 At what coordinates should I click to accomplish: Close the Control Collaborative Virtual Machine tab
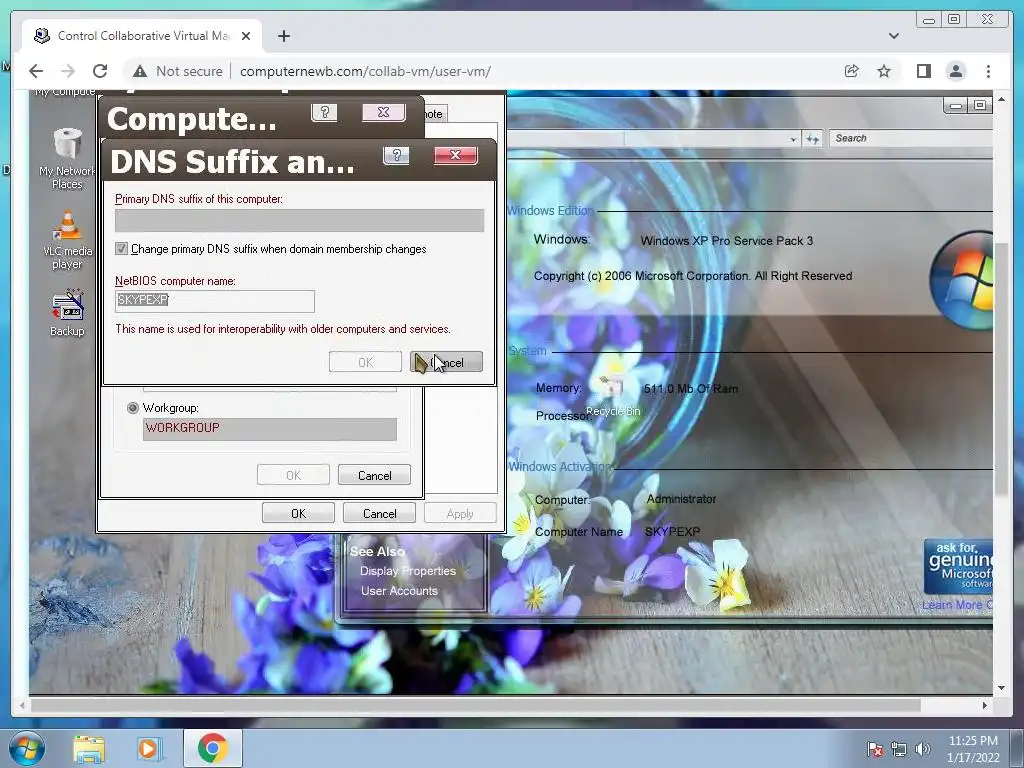pos(246,36)
